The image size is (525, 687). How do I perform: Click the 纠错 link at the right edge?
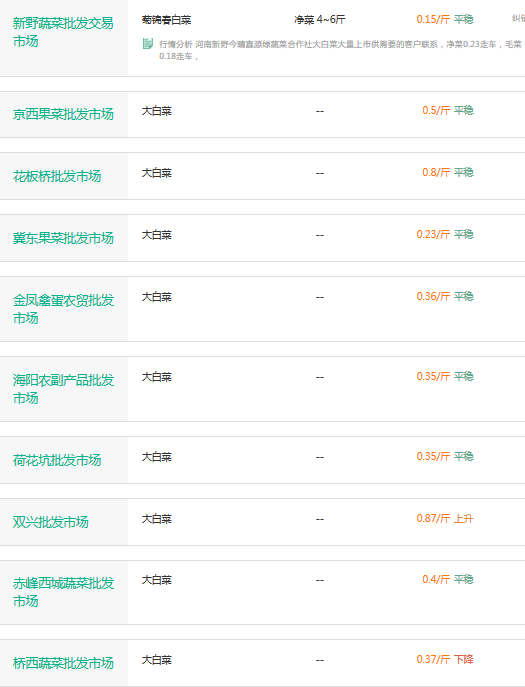coord(518,18)
